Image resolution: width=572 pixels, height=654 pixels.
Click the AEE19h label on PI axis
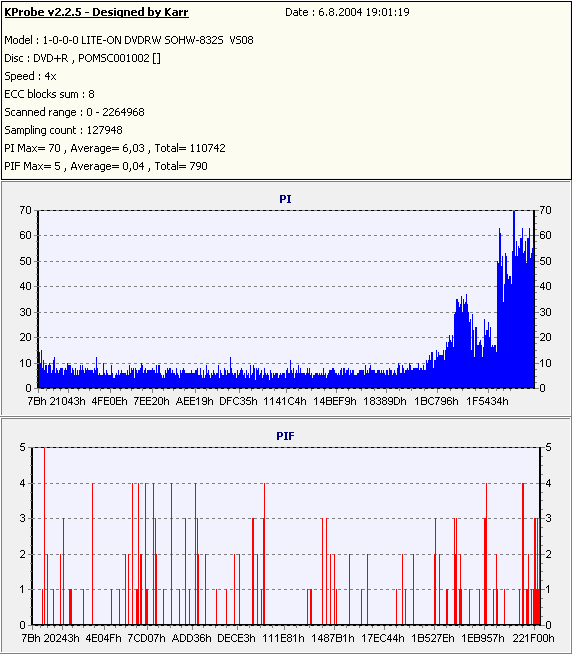pos(194,401)
